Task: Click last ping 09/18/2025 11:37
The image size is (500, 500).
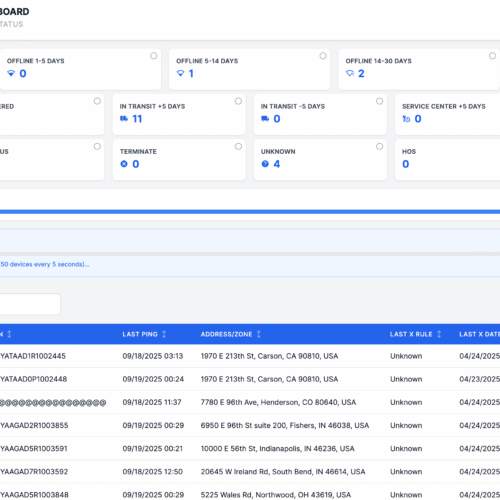Action: [x=152, y=402]
